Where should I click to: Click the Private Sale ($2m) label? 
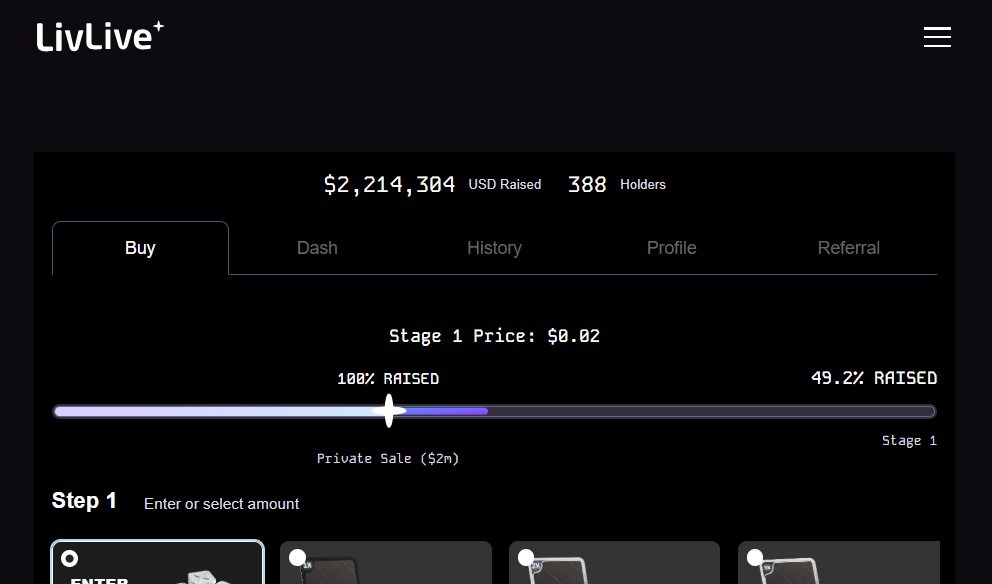[388, 458]
